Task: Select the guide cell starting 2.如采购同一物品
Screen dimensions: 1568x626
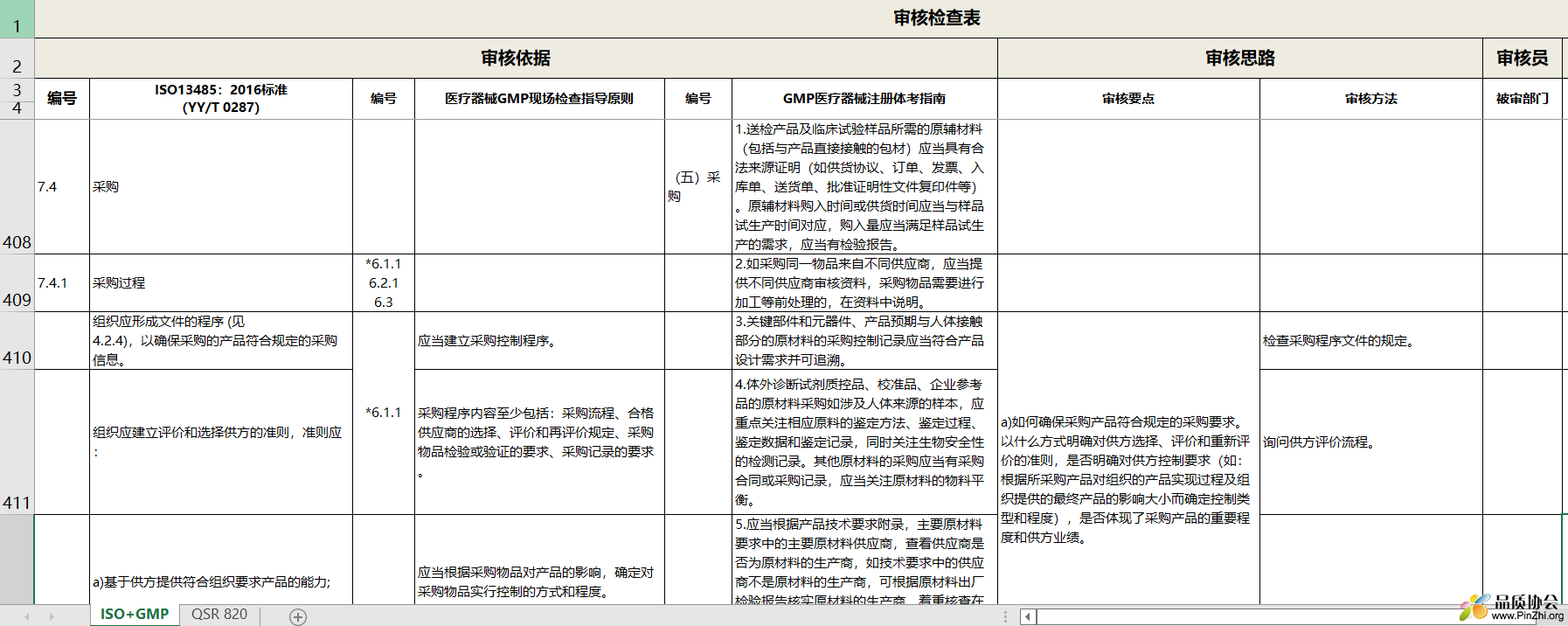Action: (x=864, y=283)
